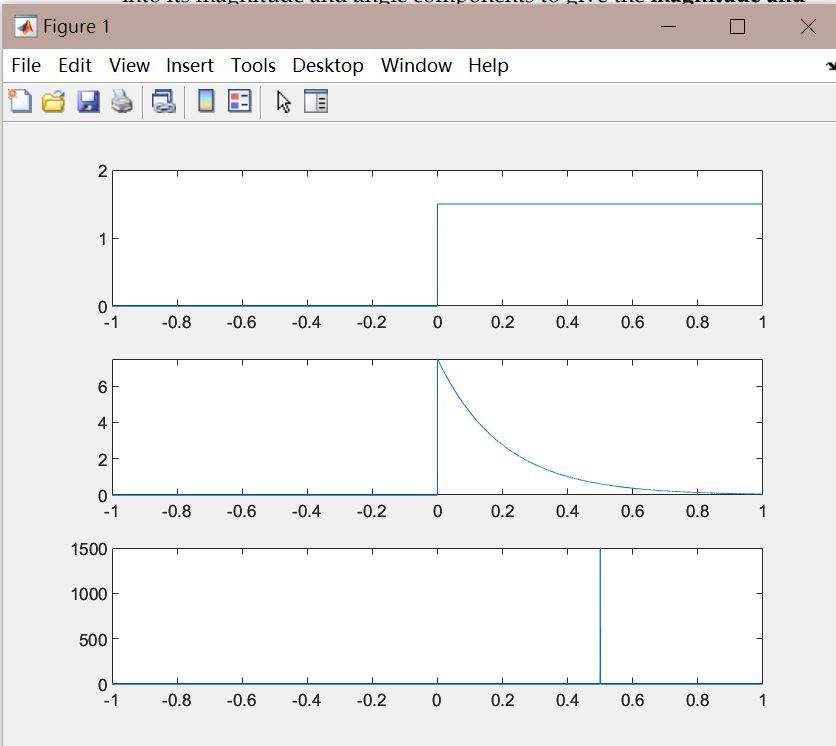
Task: Open the Insert menu
Action: pos(190,66)
